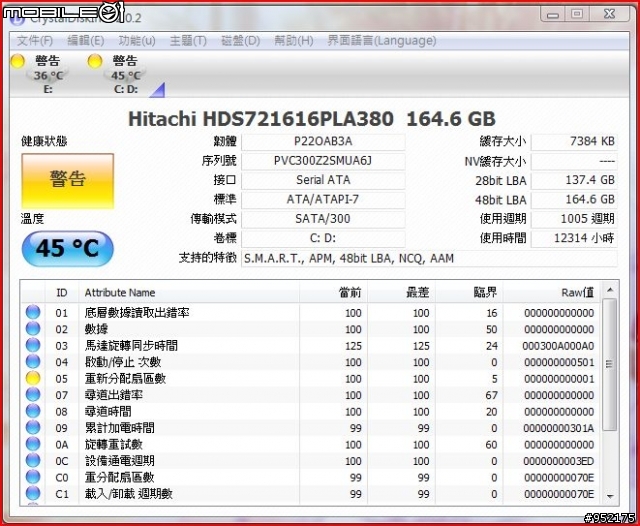640x526 pixels.
Task: Select the 載入/卸載 週期數 attribute row
Action: 310,494
